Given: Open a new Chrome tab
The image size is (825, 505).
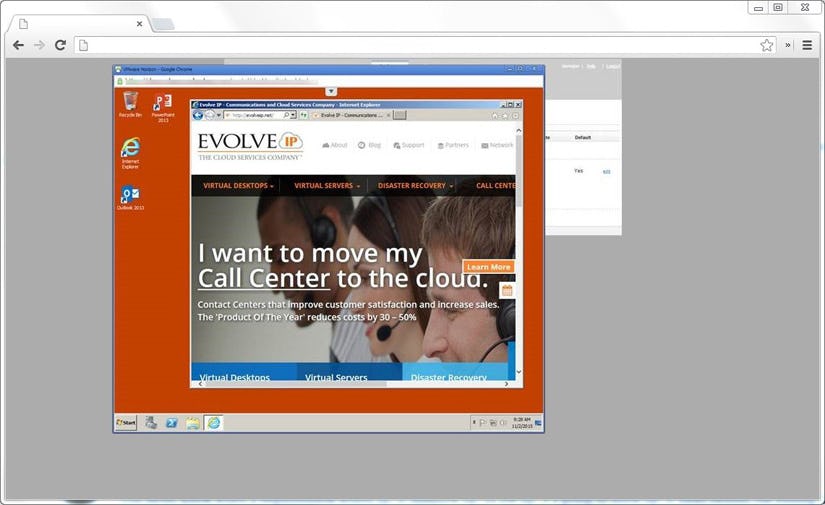Looking at the screenshot, I should click(x=163, y=24).
